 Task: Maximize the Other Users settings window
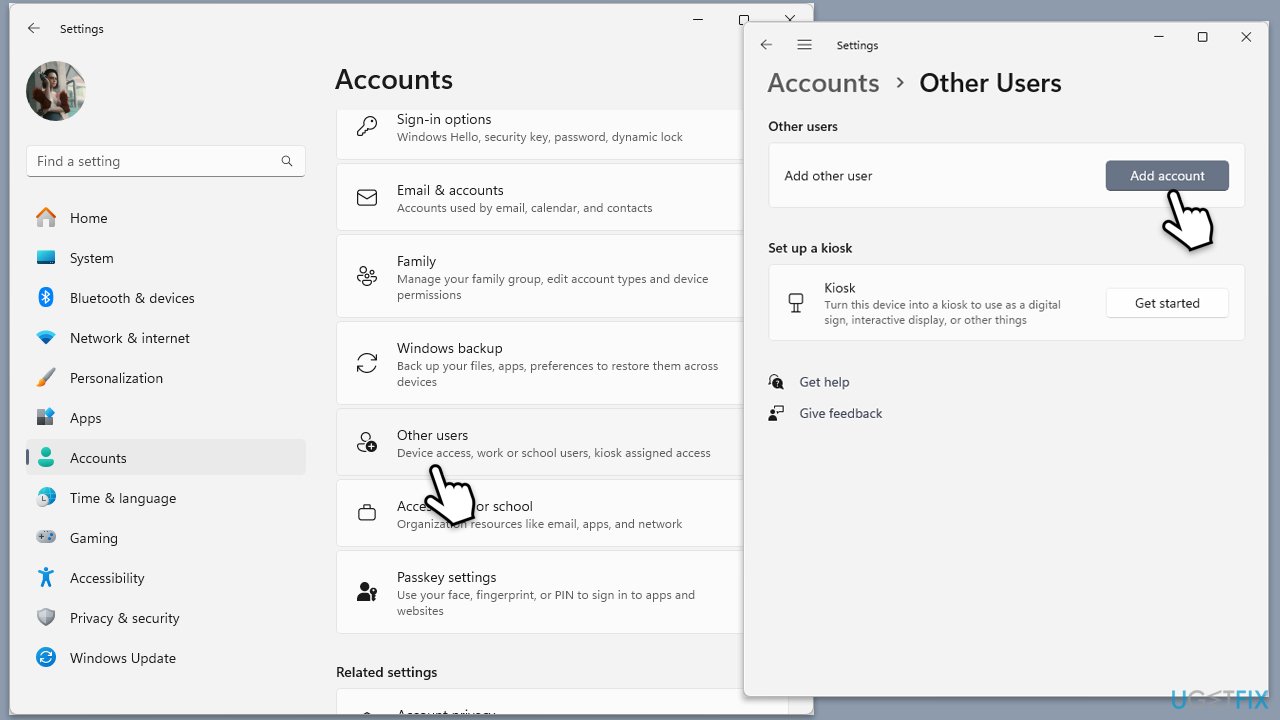pyautogui.click(x=1202, y=37)
